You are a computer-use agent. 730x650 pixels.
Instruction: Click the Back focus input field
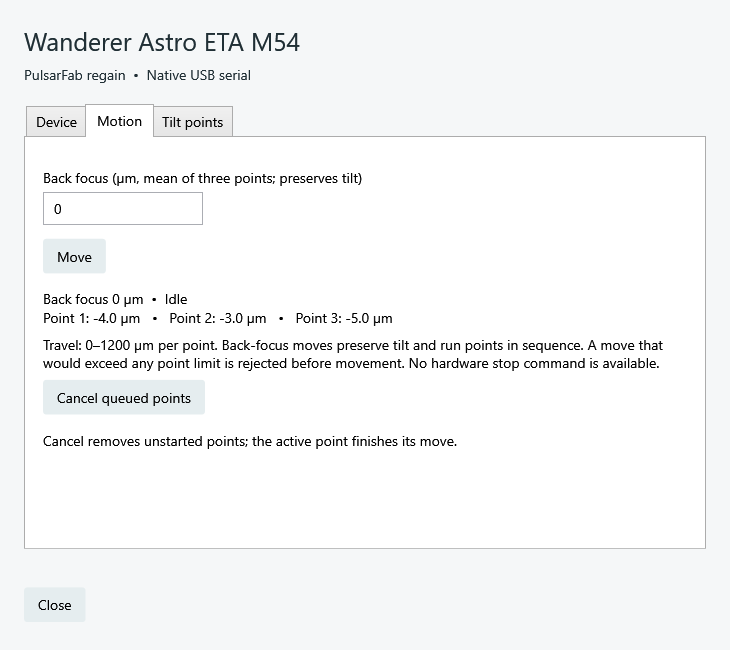click(123, 209)
